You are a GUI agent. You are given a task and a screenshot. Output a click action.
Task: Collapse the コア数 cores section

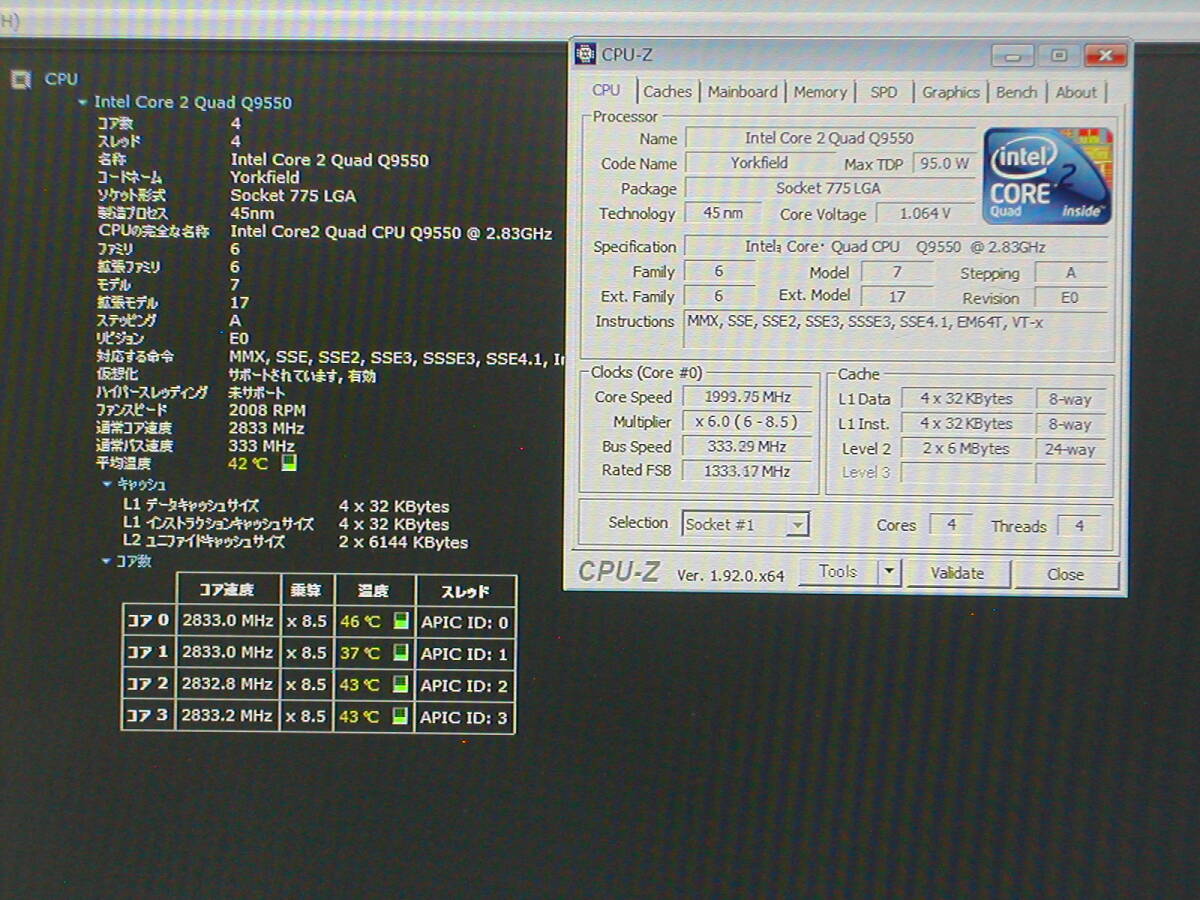(107, 561)
